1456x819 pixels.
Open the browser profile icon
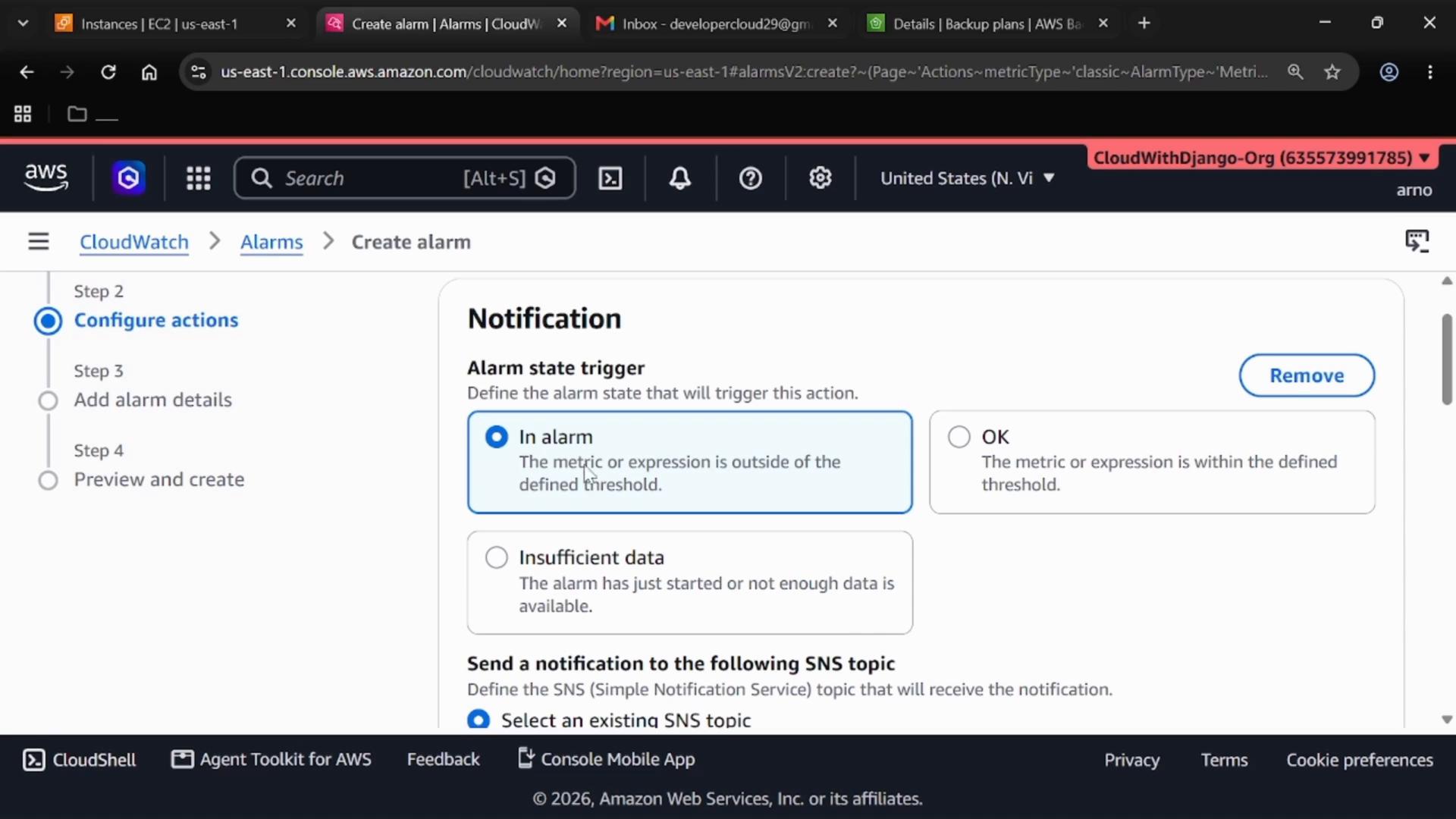point(1389,72)
